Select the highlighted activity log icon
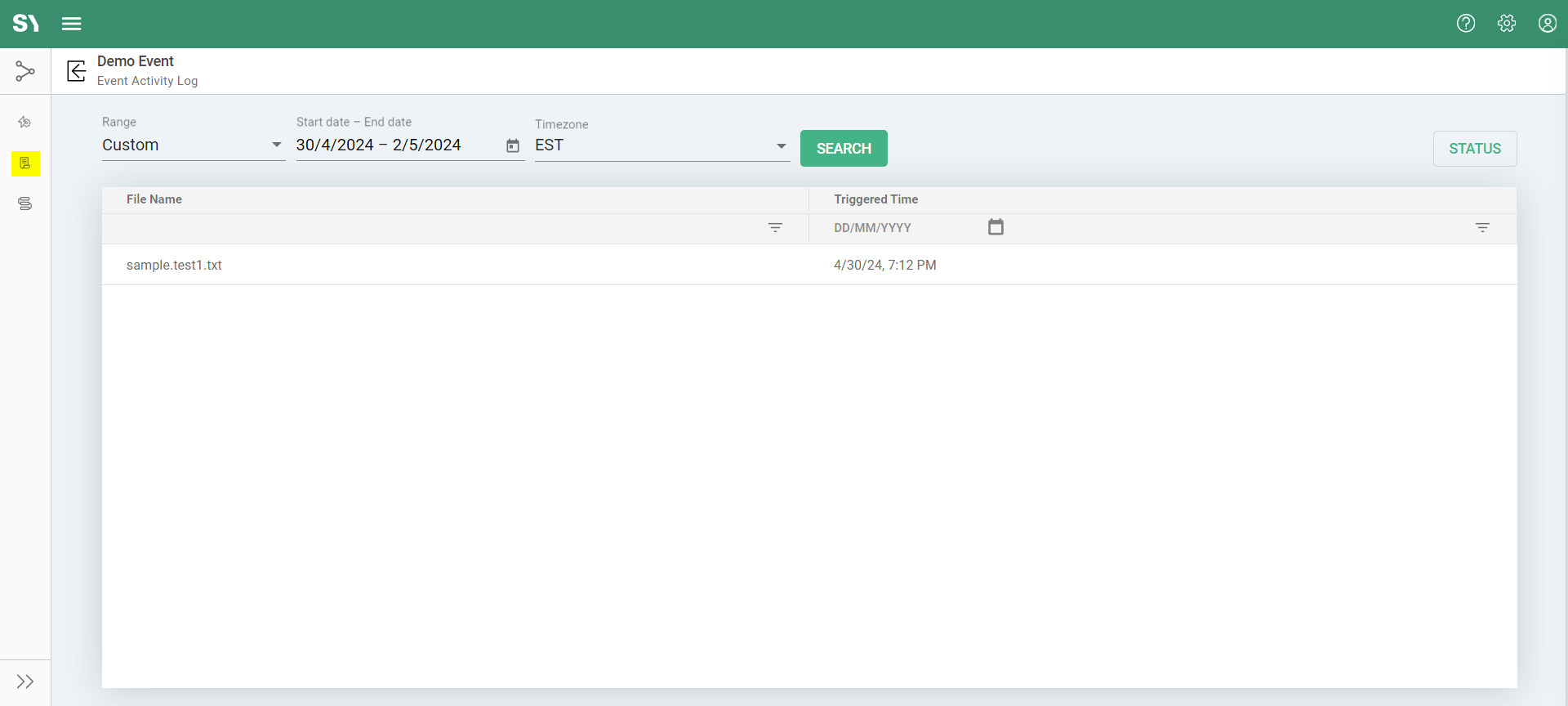The image size is (1568, 706). pos(25,163)
